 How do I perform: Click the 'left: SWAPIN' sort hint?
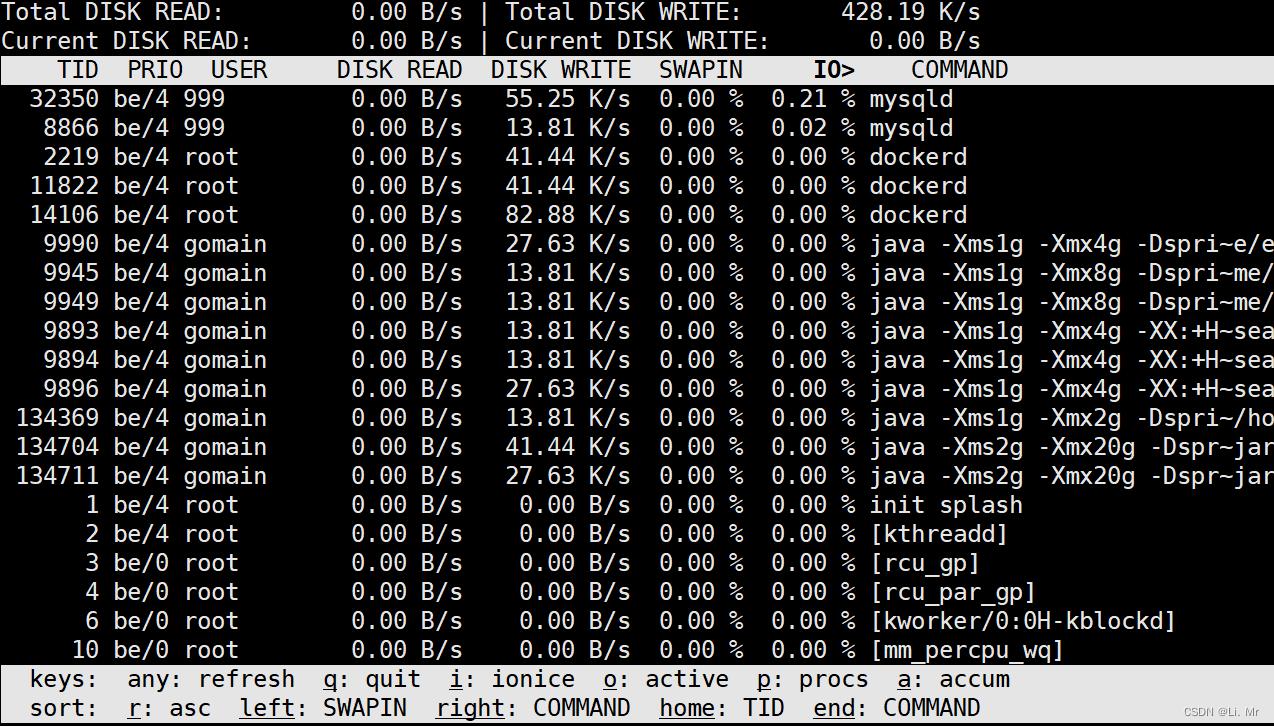coord(323,709)
